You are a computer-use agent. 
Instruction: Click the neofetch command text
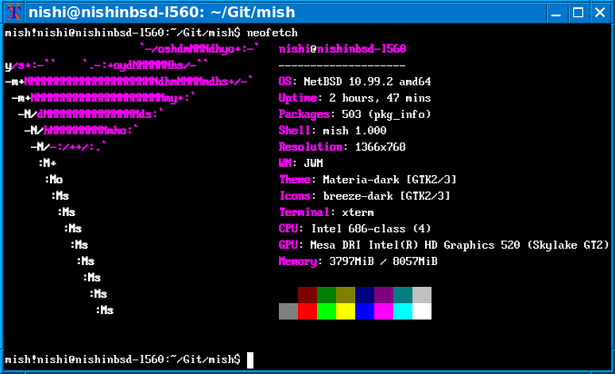(272, 33)
